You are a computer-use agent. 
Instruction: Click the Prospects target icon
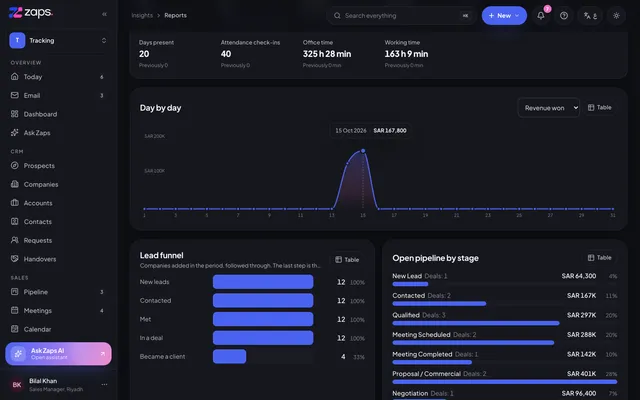pos(15,165)
